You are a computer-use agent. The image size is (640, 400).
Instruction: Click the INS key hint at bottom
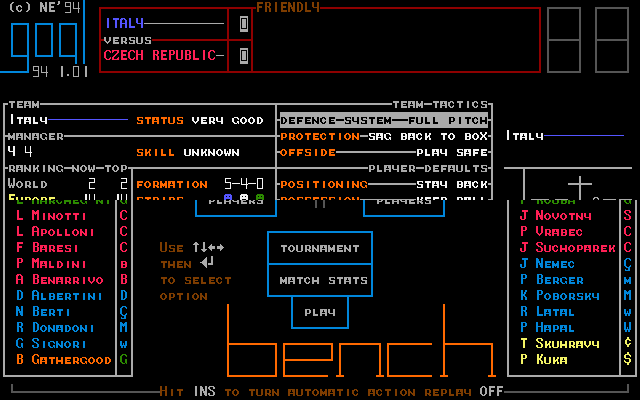point(204,391)
